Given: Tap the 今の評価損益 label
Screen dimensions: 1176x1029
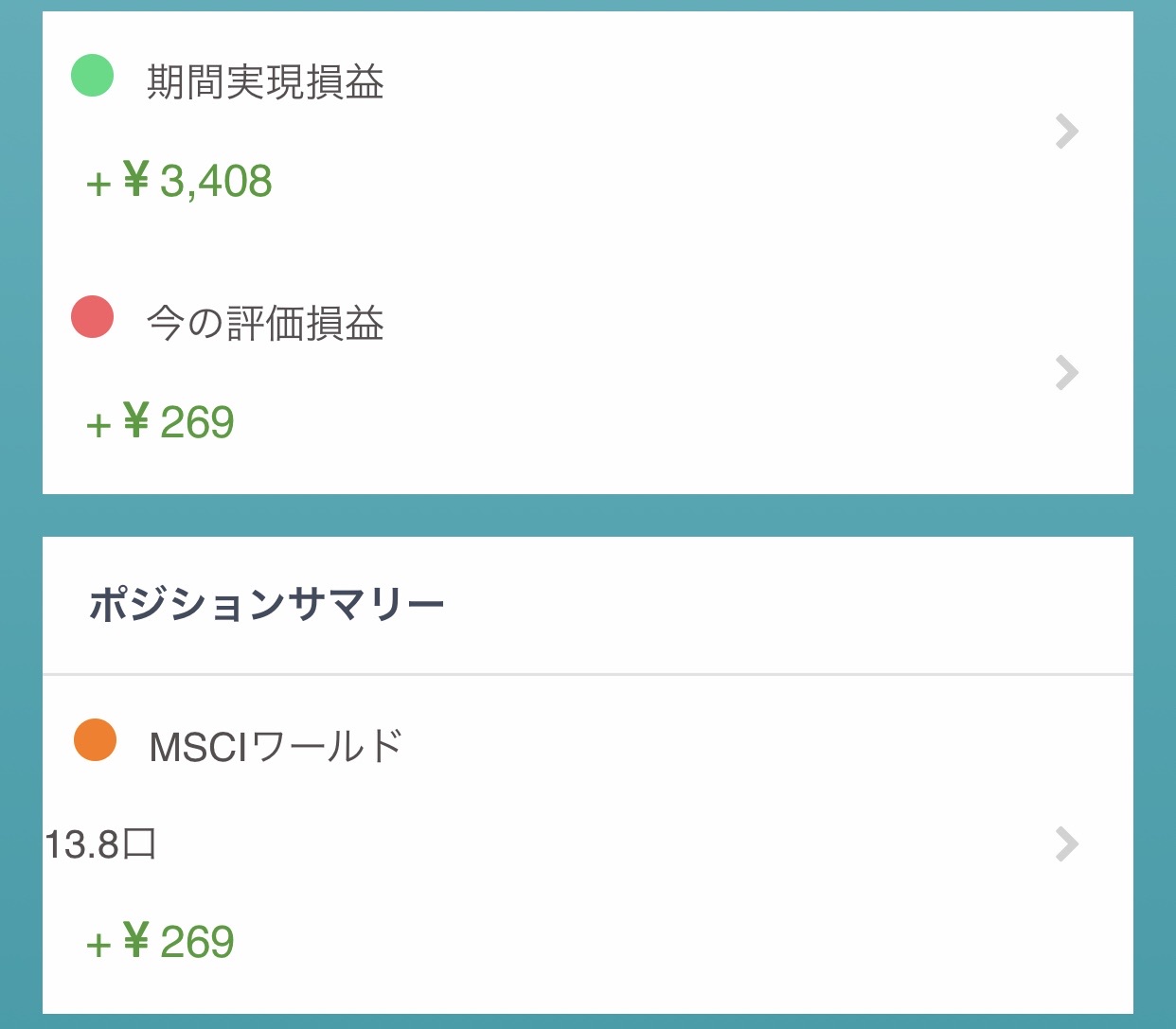Looking at the screenshot, I should pyautogui.click(x=265, y=324).
